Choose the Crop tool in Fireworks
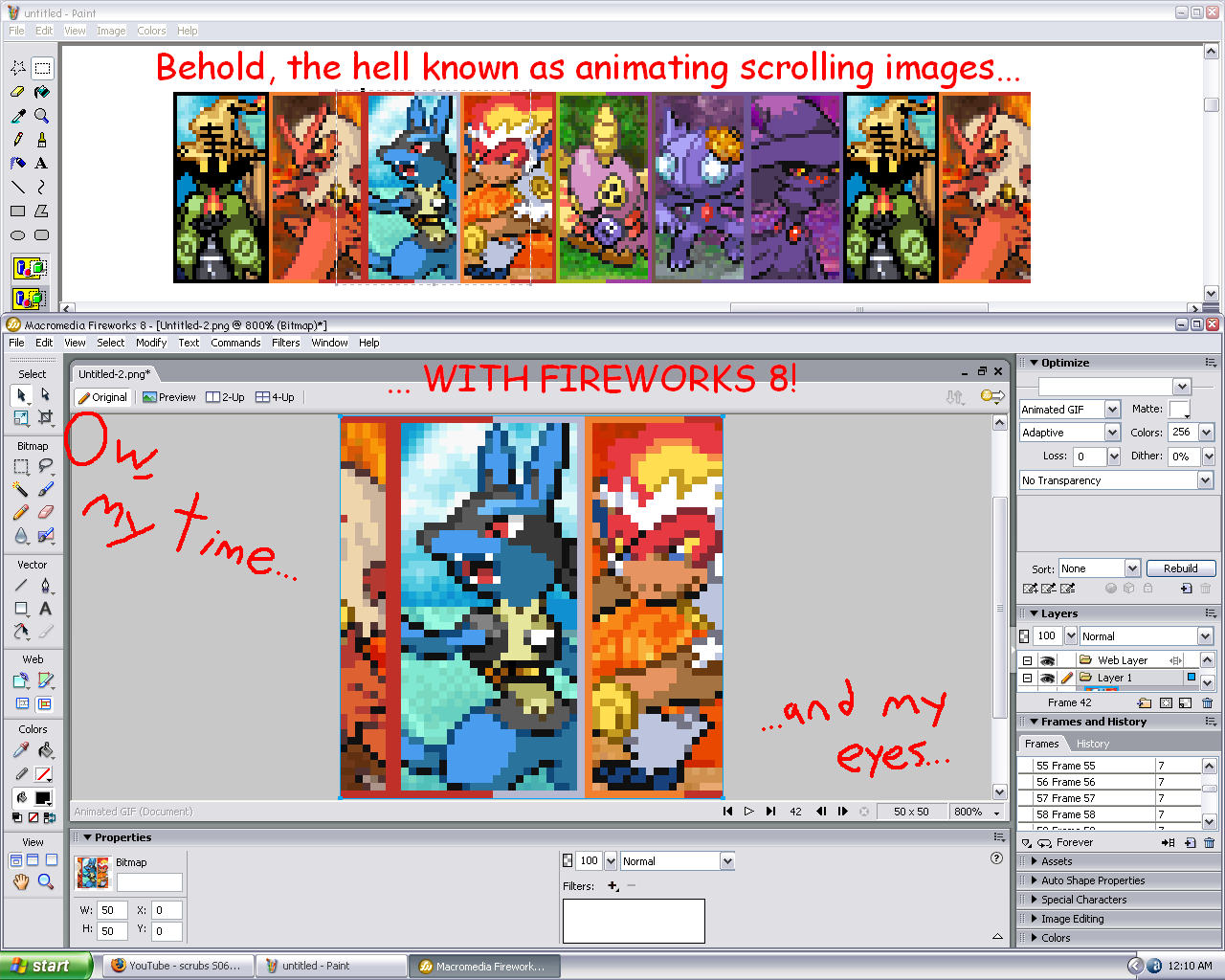1225x980 pixels. 45,417
